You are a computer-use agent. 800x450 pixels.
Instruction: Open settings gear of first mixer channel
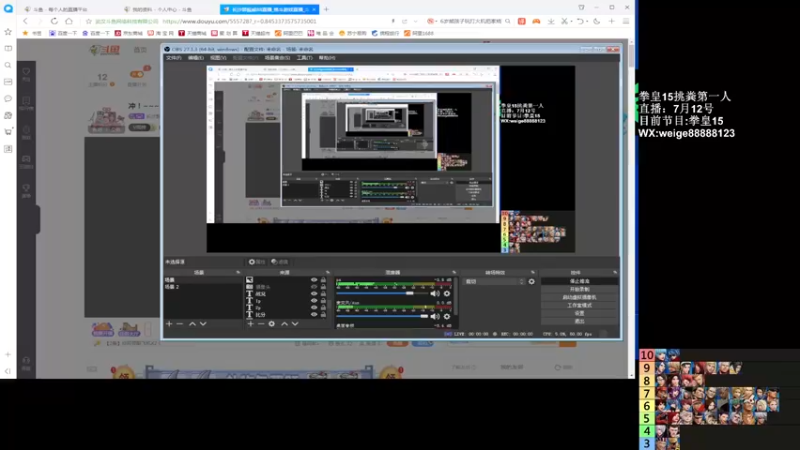[447, 293]
